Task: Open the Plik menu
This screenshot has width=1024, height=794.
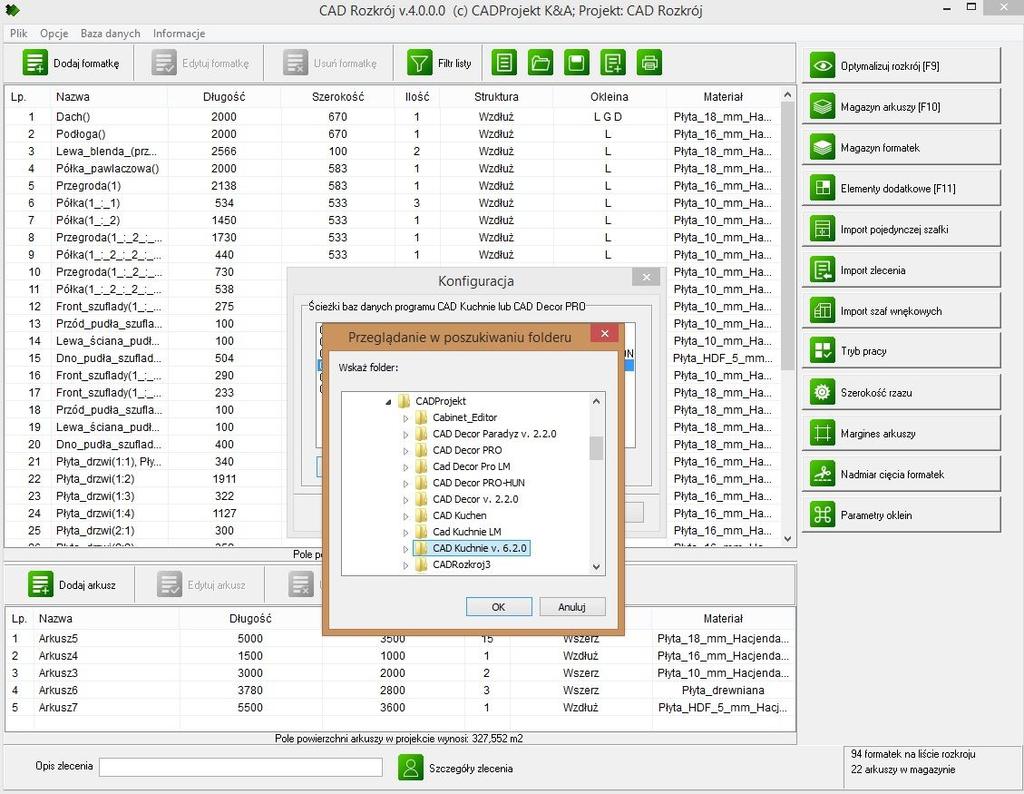Action: coord(18,33)
